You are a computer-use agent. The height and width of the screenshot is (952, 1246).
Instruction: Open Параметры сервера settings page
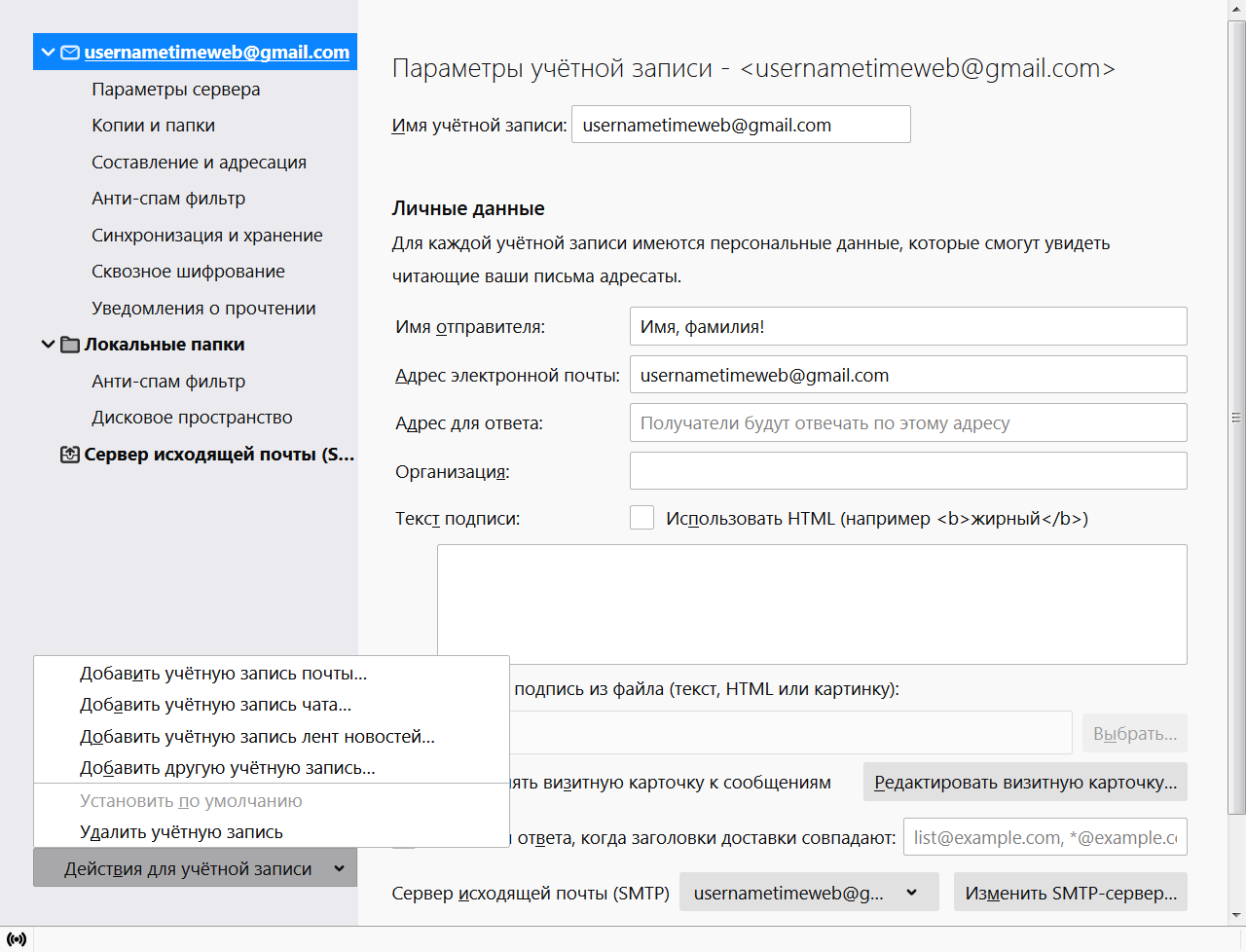coord(175,90)
